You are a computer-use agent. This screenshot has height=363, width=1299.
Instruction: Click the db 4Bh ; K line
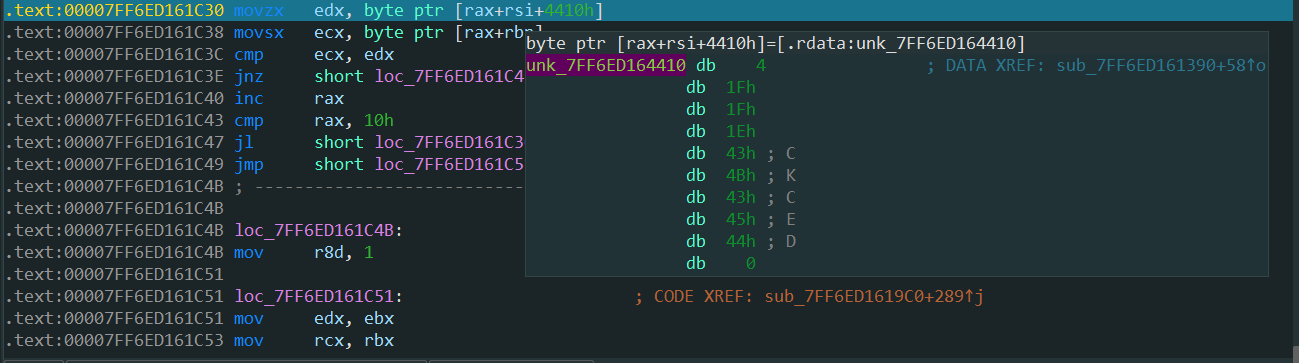tap(741, 176)
